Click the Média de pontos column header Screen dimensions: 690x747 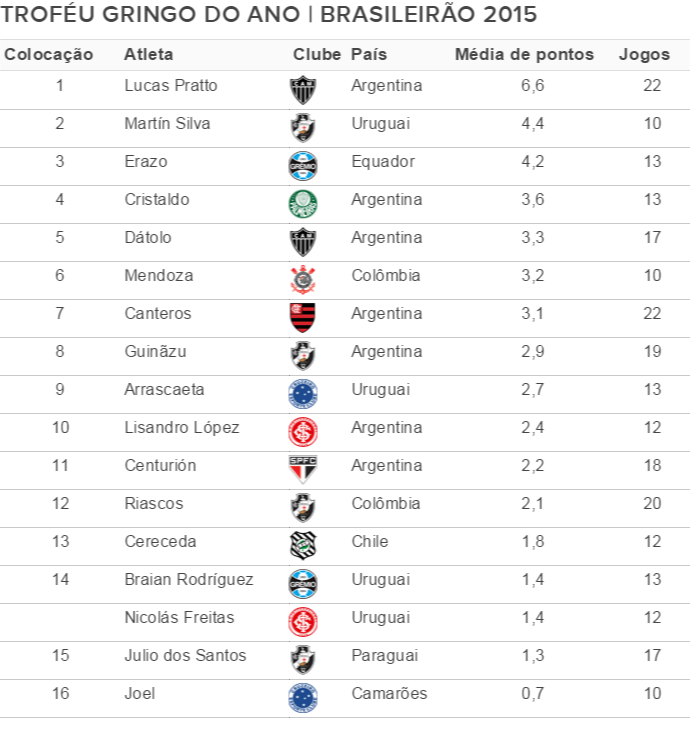coord(524,54)
